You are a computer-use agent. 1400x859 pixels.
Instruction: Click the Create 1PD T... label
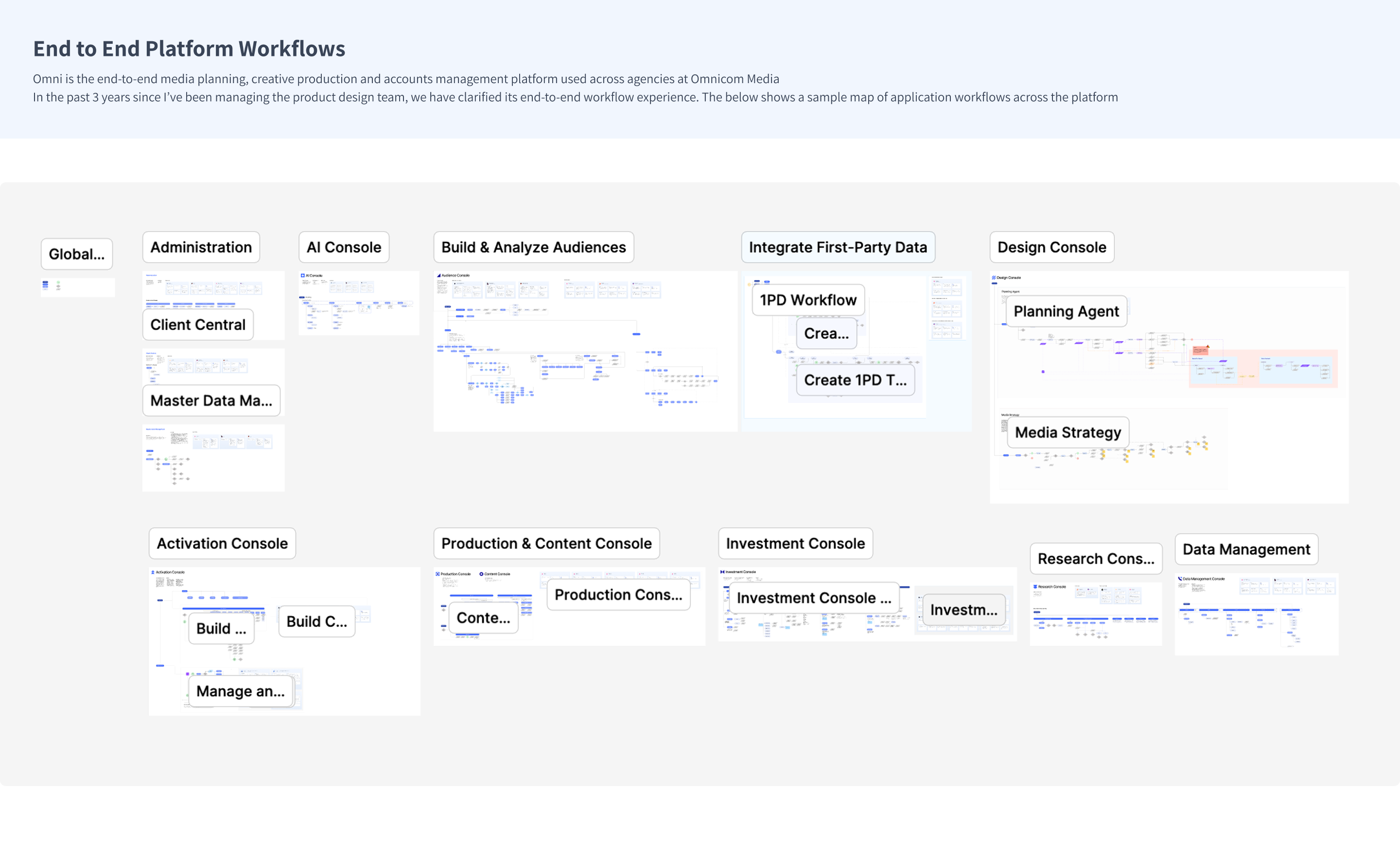pos(855,380)
